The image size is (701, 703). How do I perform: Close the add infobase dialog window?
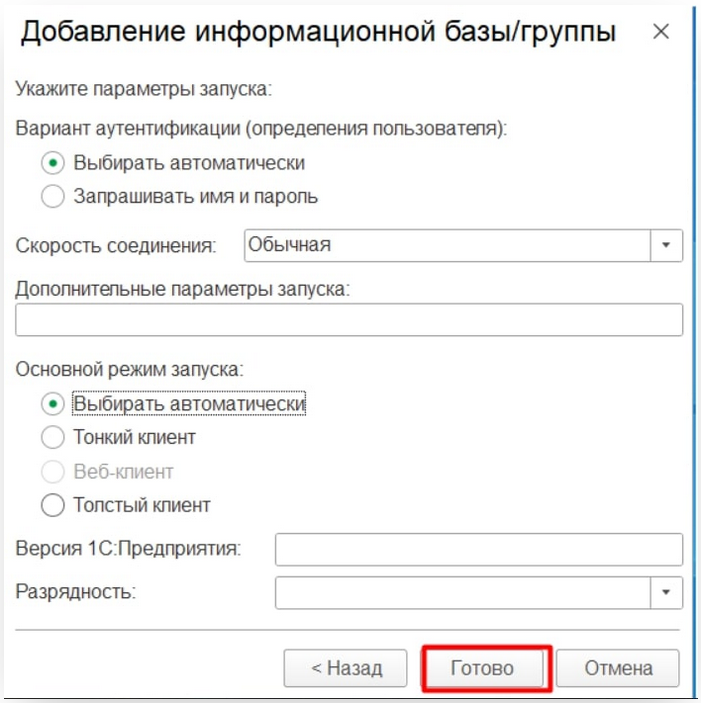[660, 32]
